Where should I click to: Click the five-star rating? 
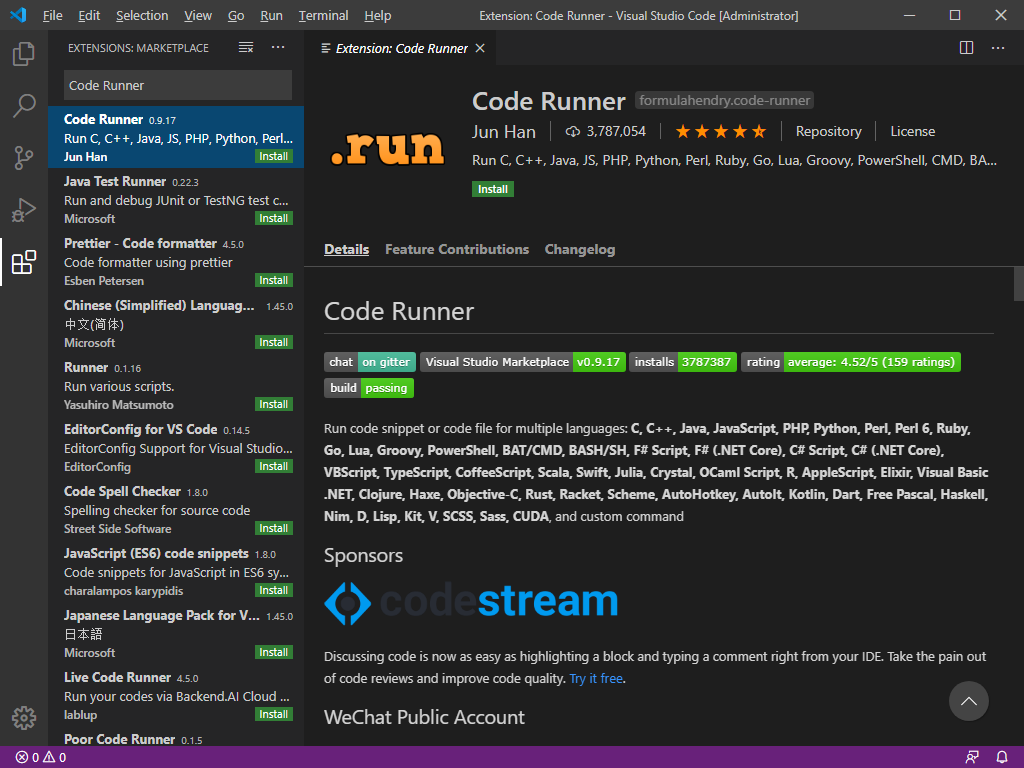(x=721, y=132)
